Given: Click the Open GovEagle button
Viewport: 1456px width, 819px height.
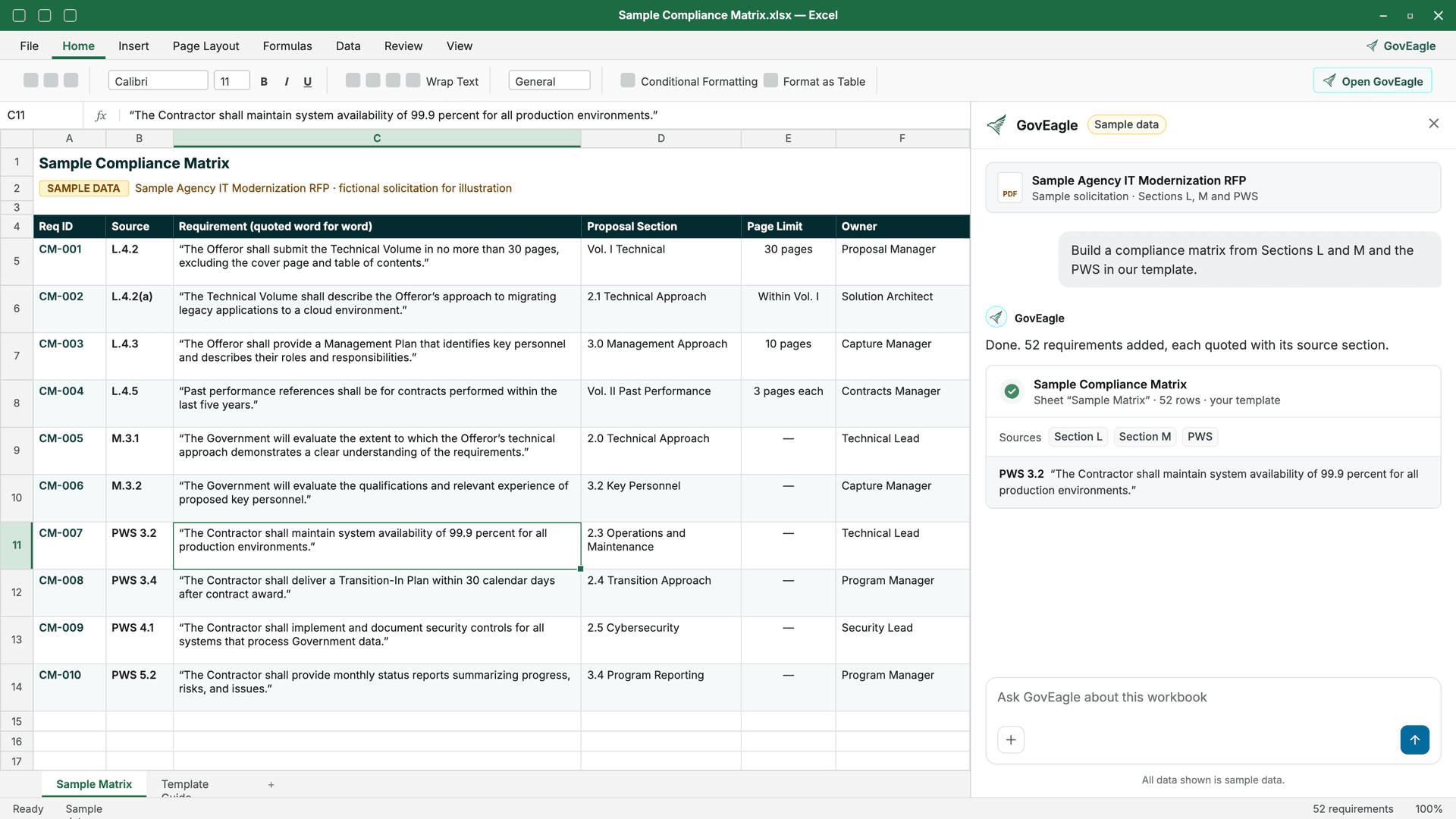Looking at the screenshot, I should click(1373, 81).
